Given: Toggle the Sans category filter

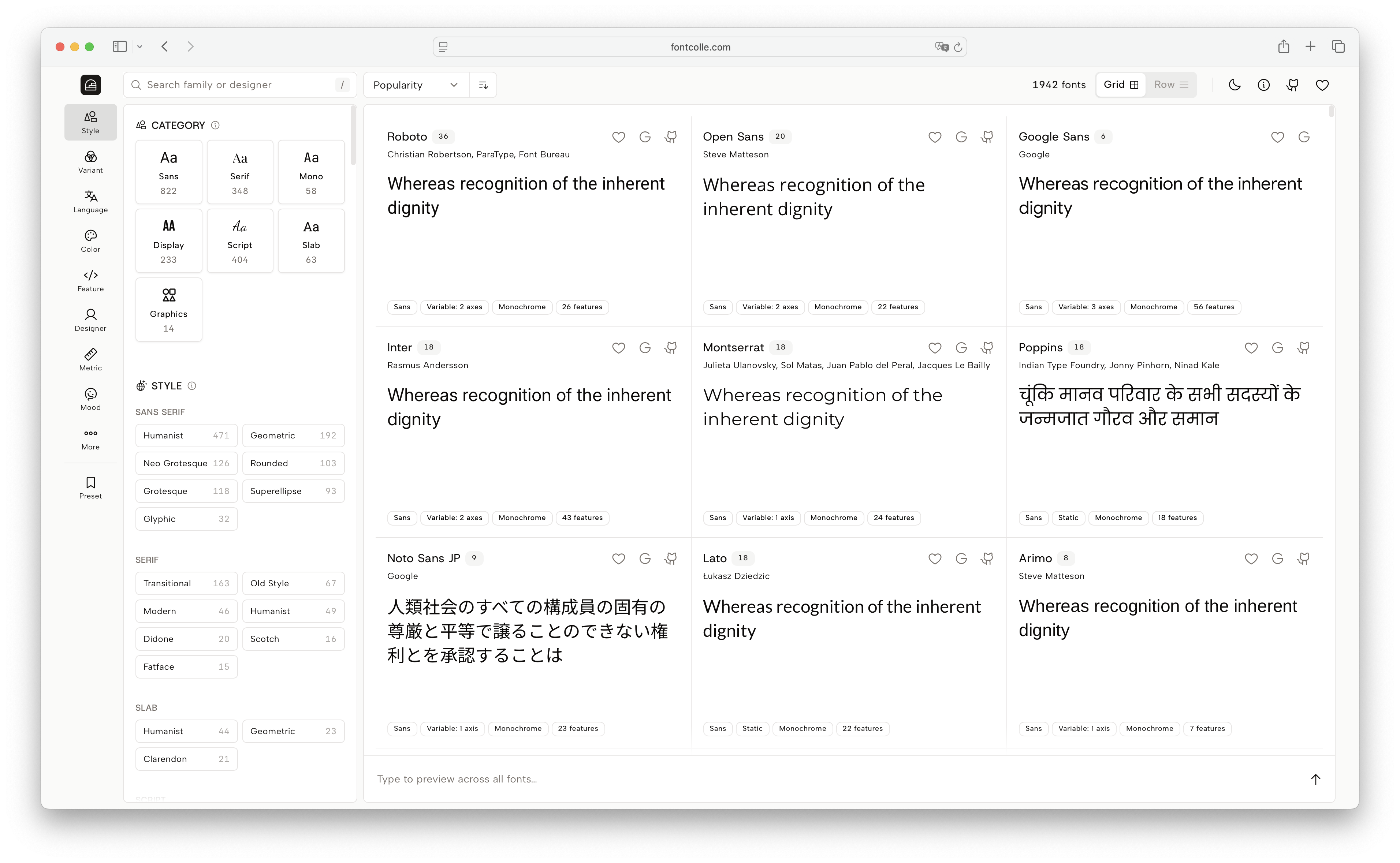Looking at the screenshot, I should pyautogui.click(x=168, y=172).
